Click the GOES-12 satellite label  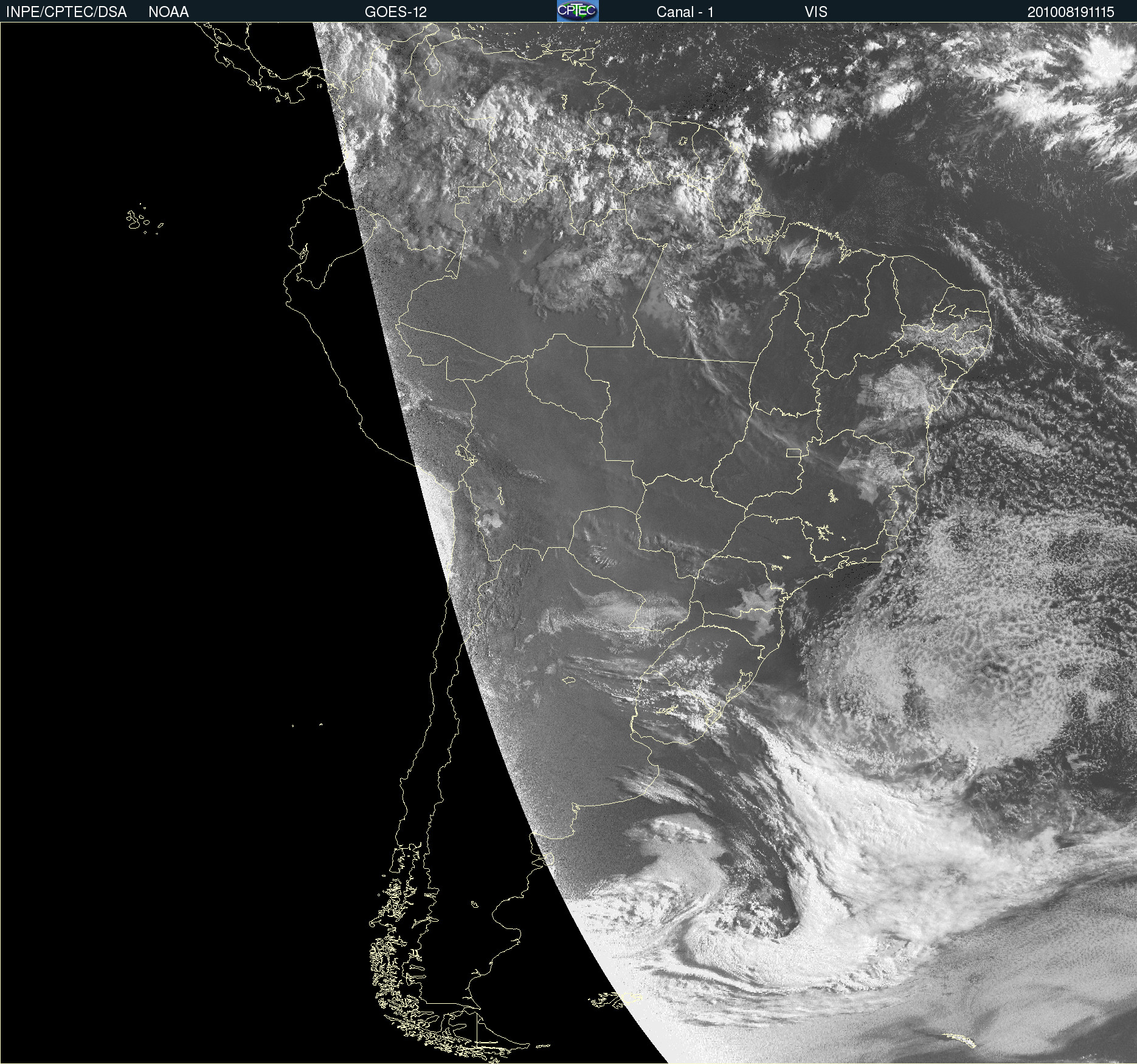tap(396, 12)
